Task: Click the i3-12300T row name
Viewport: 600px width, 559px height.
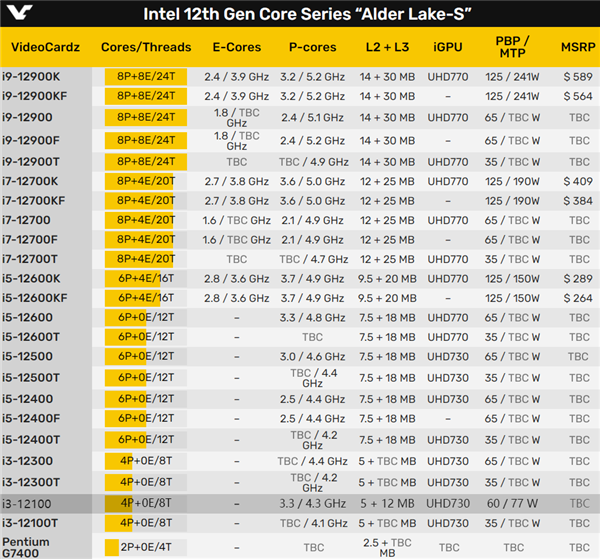Action: [31, 482]
